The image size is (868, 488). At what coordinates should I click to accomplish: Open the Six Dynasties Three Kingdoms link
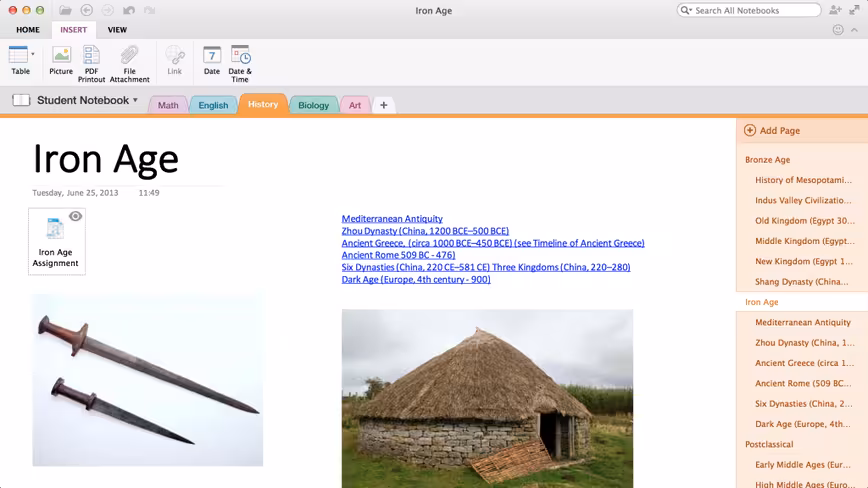pyautogui.click(x=485, y=267)
